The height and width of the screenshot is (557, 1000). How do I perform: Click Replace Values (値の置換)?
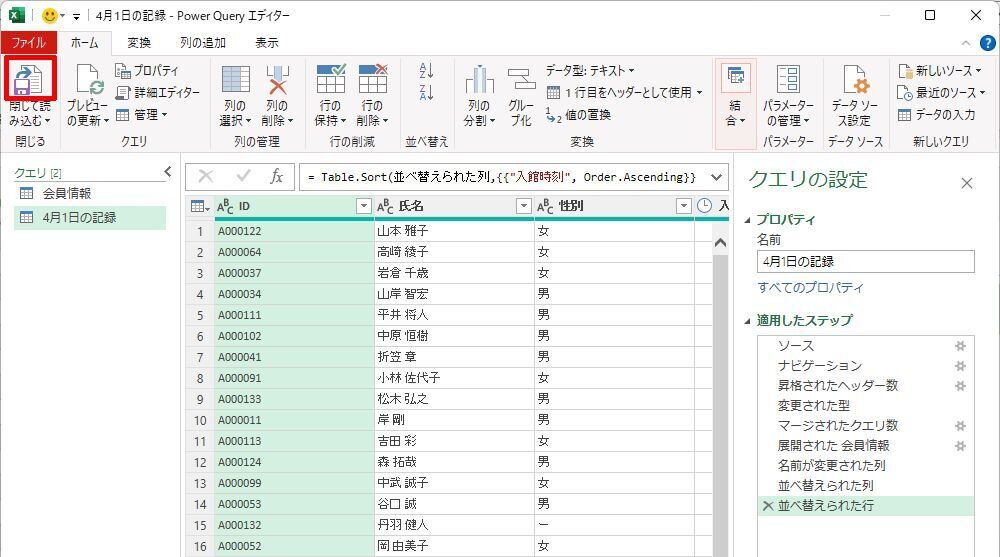pyautogui.click(x=579, y=115)
